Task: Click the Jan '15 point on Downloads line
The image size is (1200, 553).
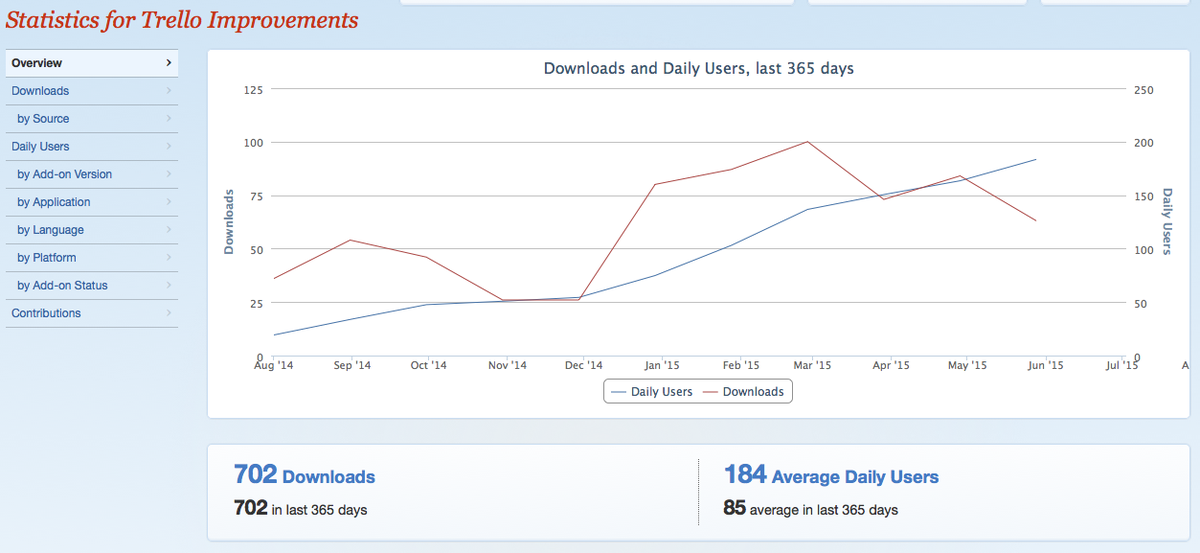Action: pos(654,184)
